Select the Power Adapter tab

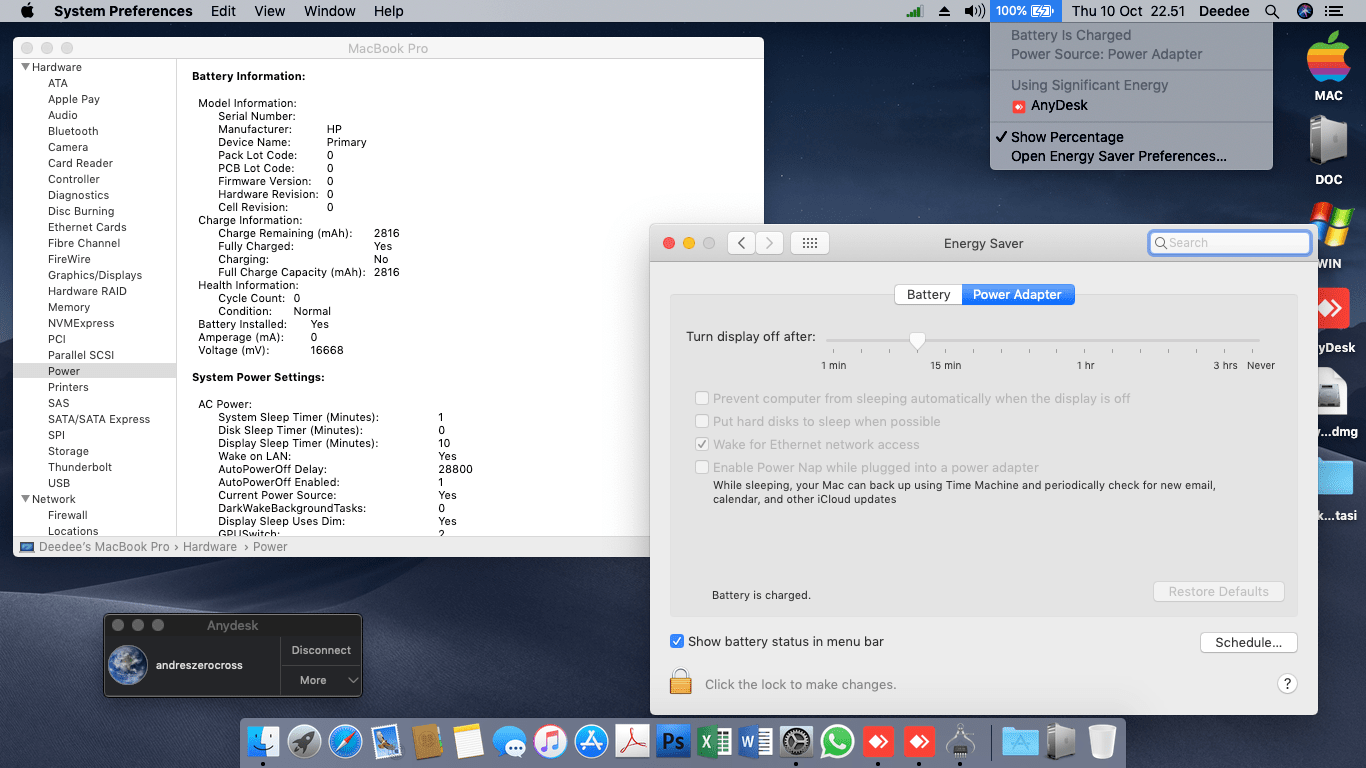pyautogui.click(x=1018, y=294)
